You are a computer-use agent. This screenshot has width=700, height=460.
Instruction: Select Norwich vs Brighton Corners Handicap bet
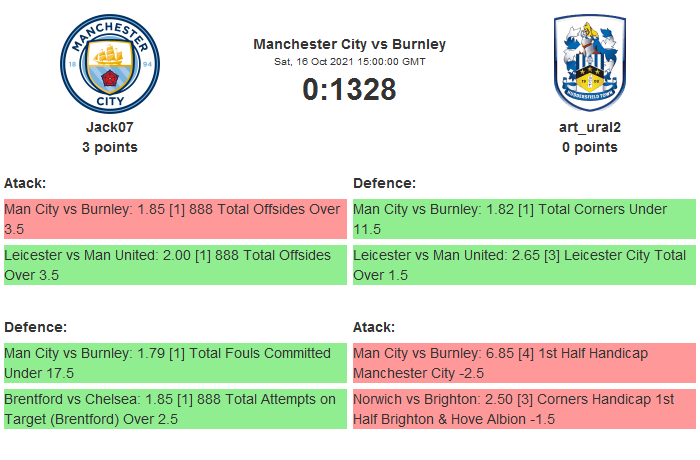pyautogui.click(x=523, y=409)
